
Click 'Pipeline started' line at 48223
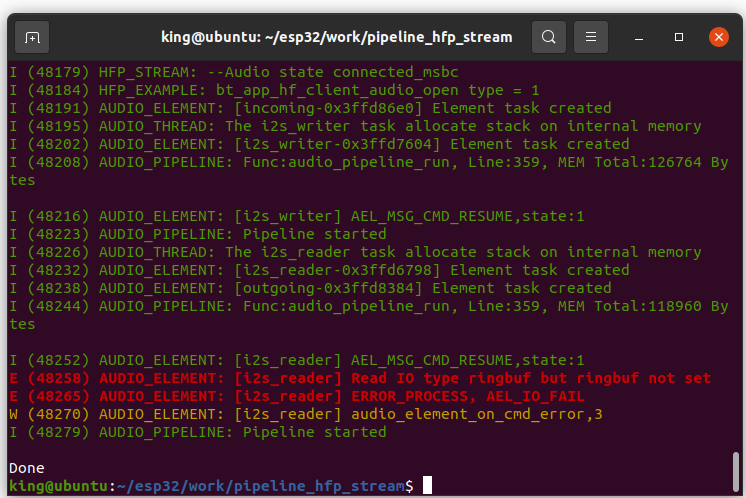(x=197, y=234)
